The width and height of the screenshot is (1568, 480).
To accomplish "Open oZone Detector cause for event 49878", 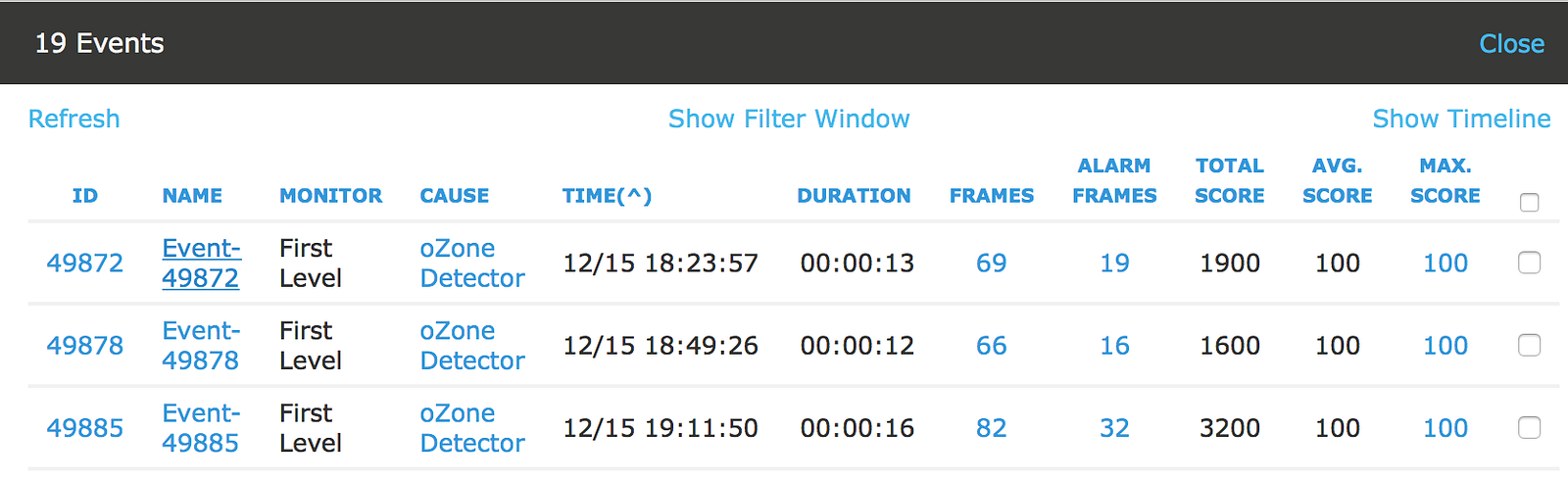I will pos(472,345).
